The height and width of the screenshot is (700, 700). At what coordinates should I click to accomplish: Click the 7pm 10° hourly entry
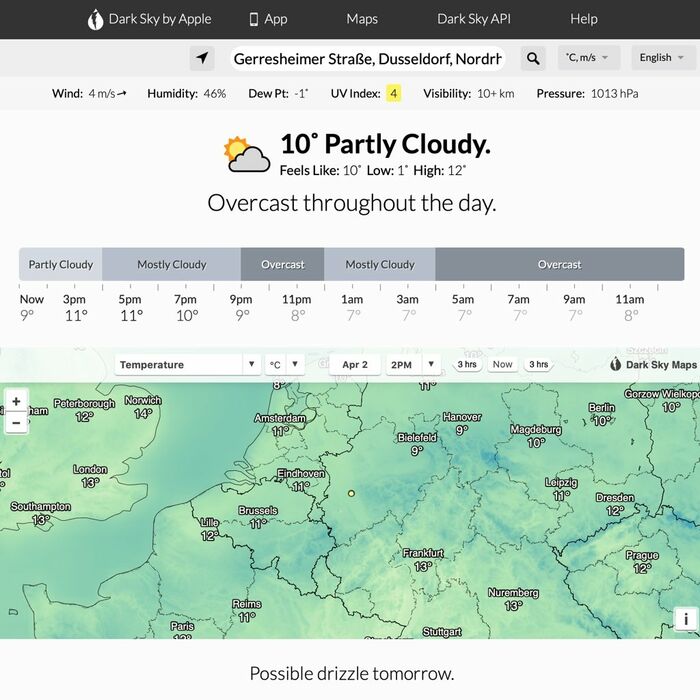186,308
